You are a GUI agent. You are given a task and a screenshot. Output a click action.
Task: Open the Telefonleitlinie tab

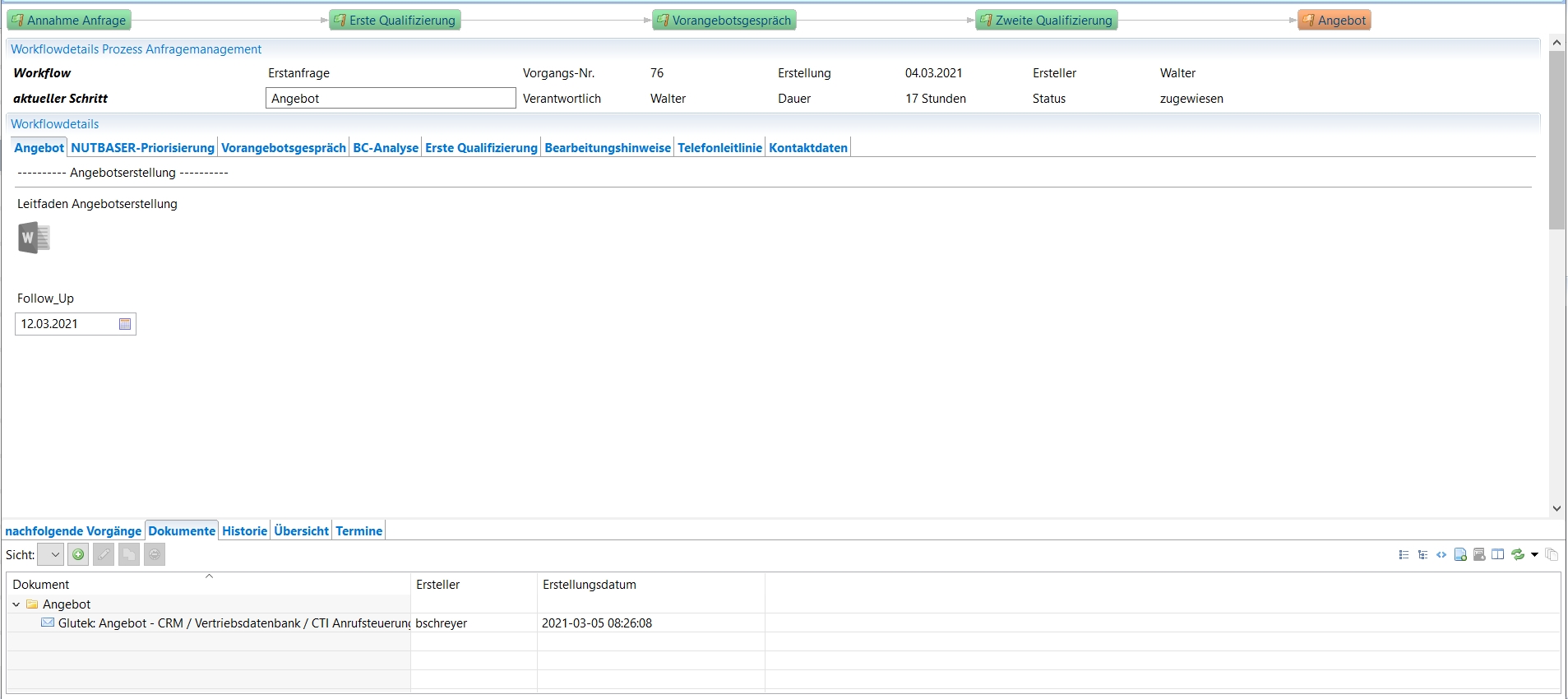(720, 148)
